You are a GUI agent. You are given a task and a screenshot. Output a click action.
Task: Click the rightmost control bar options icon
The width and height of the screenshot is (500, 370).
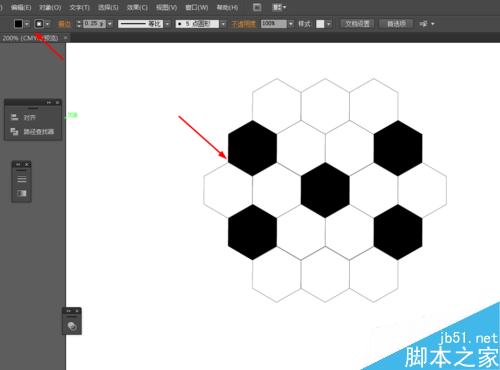point(424,24)
